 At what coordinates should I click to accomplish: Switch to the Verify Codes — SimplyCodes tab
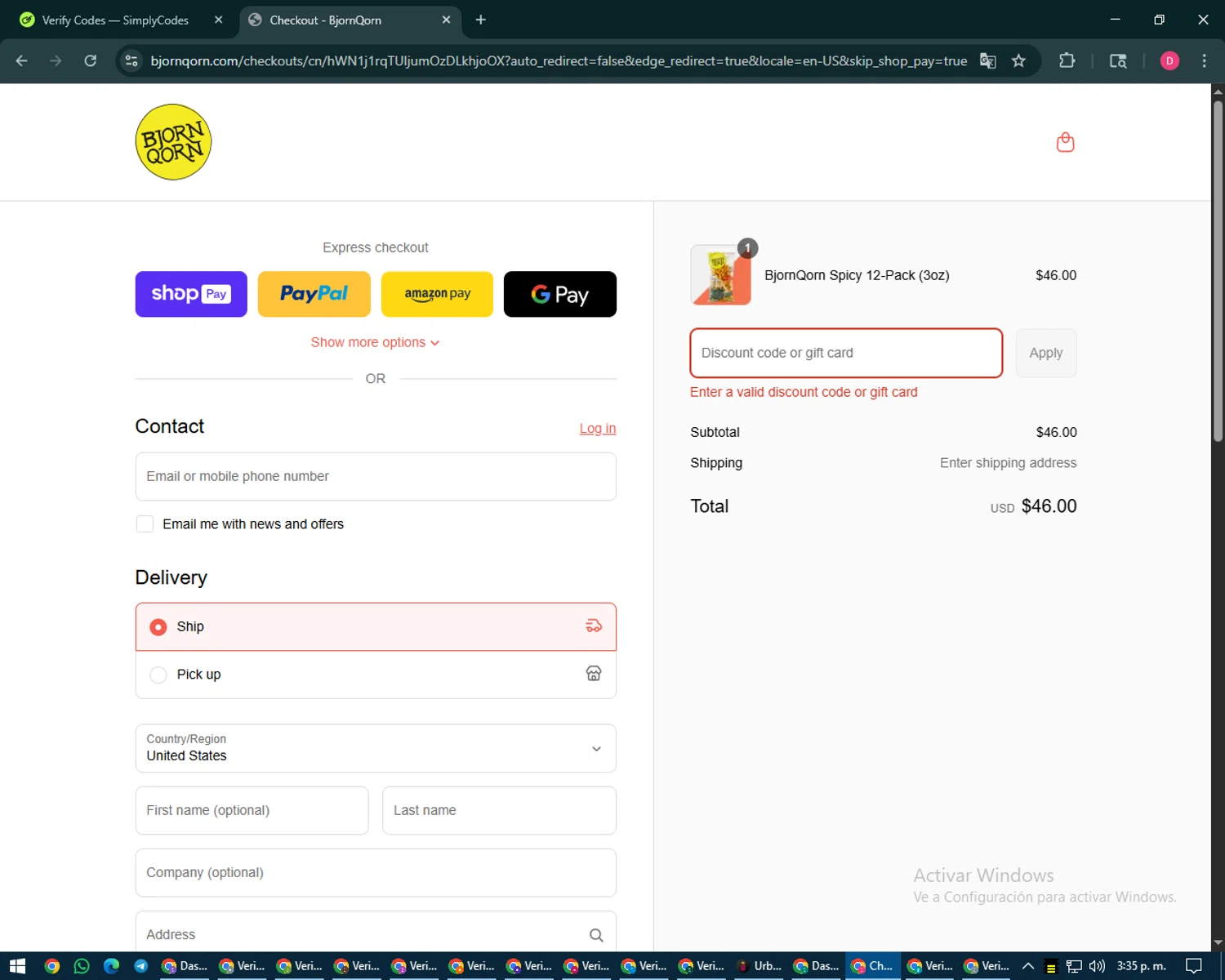tap(120, 20)
